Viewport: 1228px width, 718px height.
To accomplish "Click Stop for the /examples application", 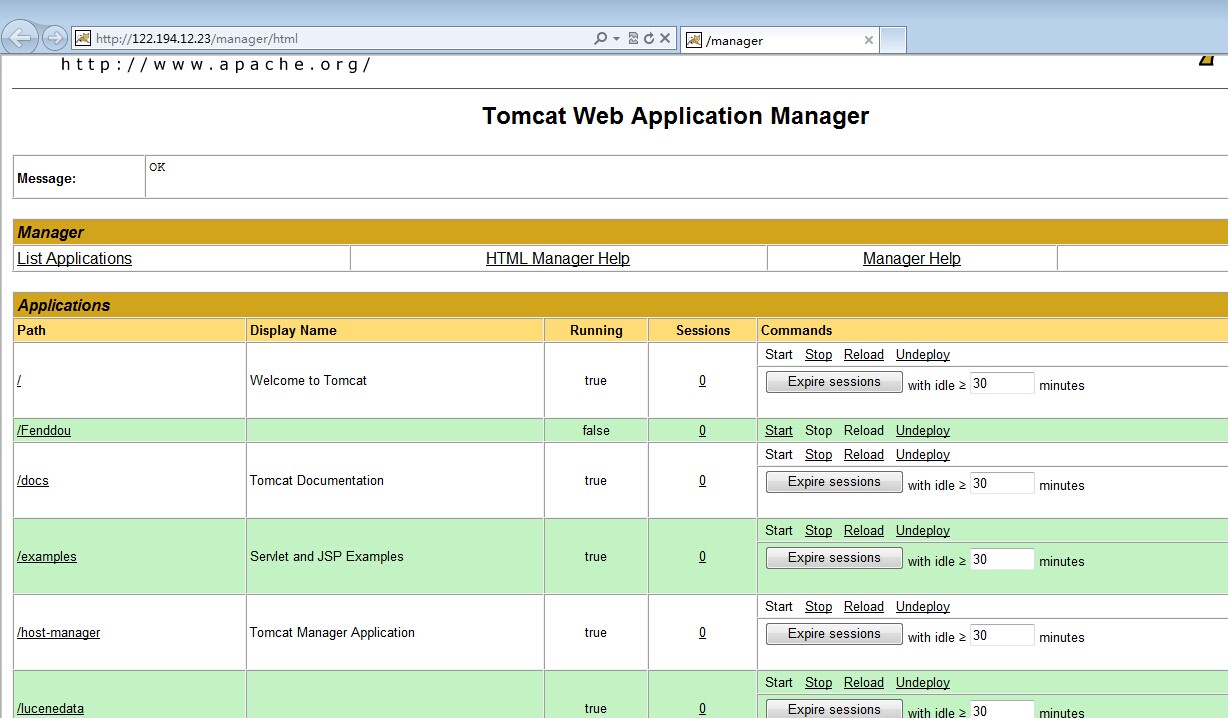I will click(818, 530).
